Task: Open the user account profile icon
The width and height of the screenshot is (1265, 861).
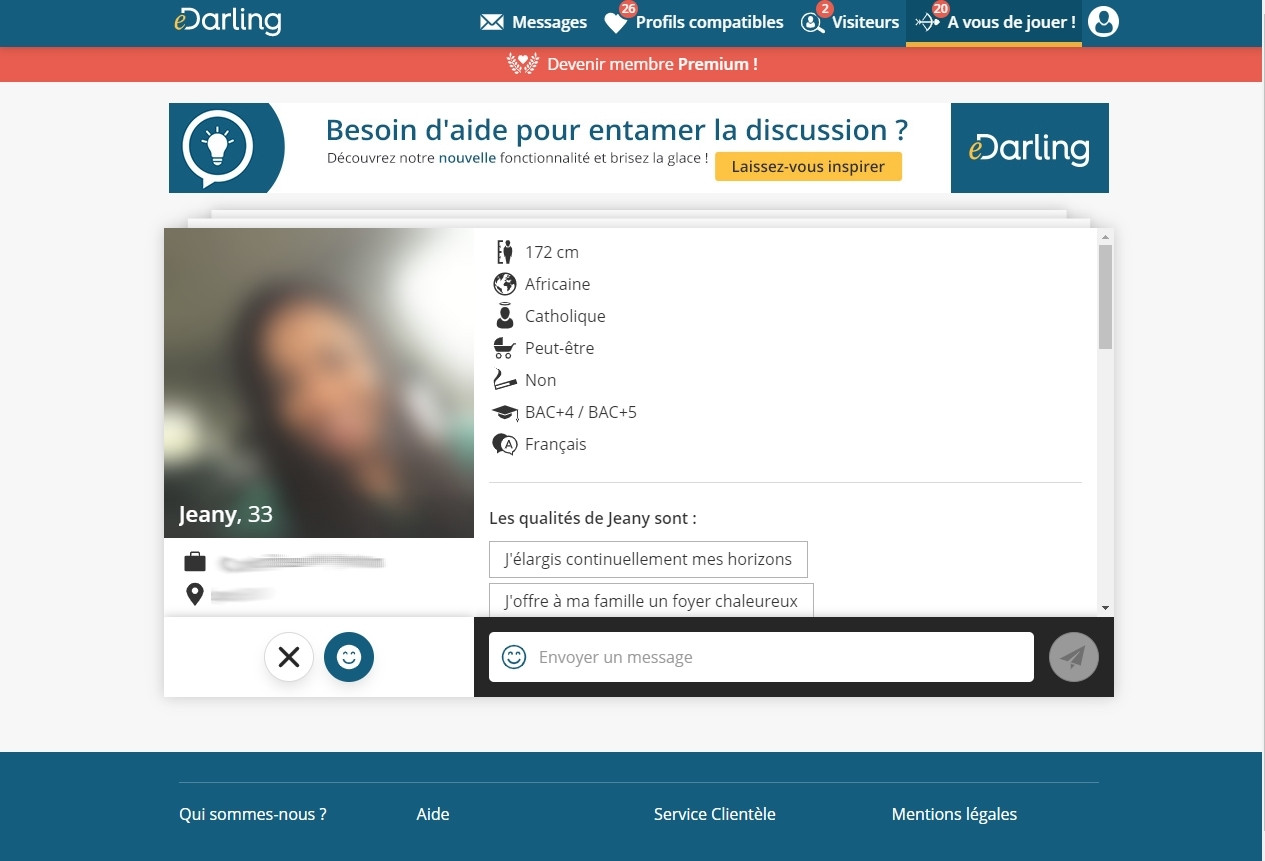Action: click(1102, 22)
